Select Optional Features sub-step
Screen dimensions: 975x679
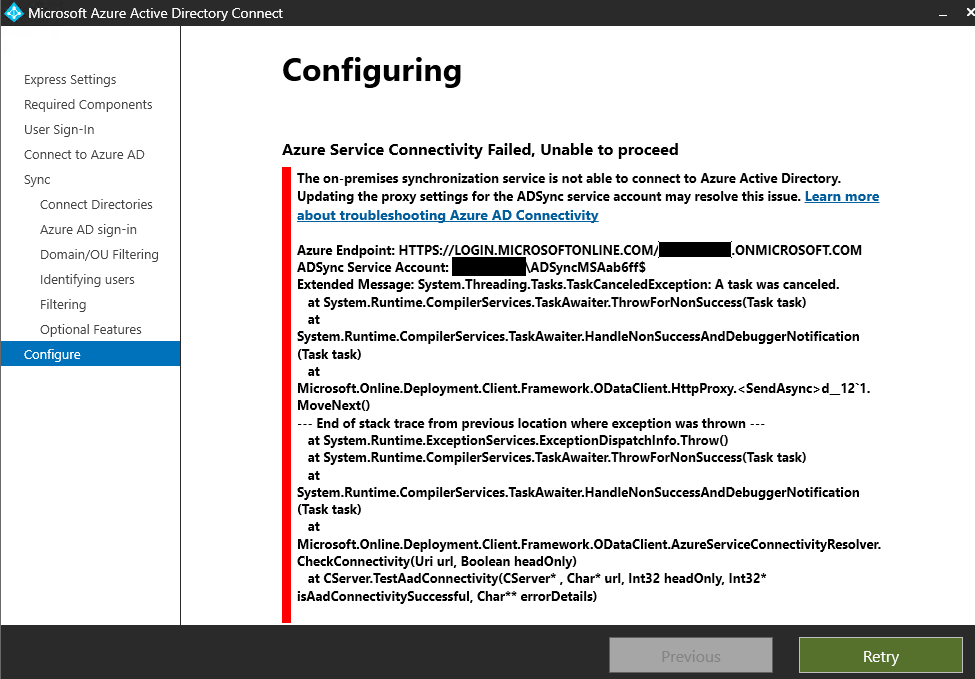[91, 329]
